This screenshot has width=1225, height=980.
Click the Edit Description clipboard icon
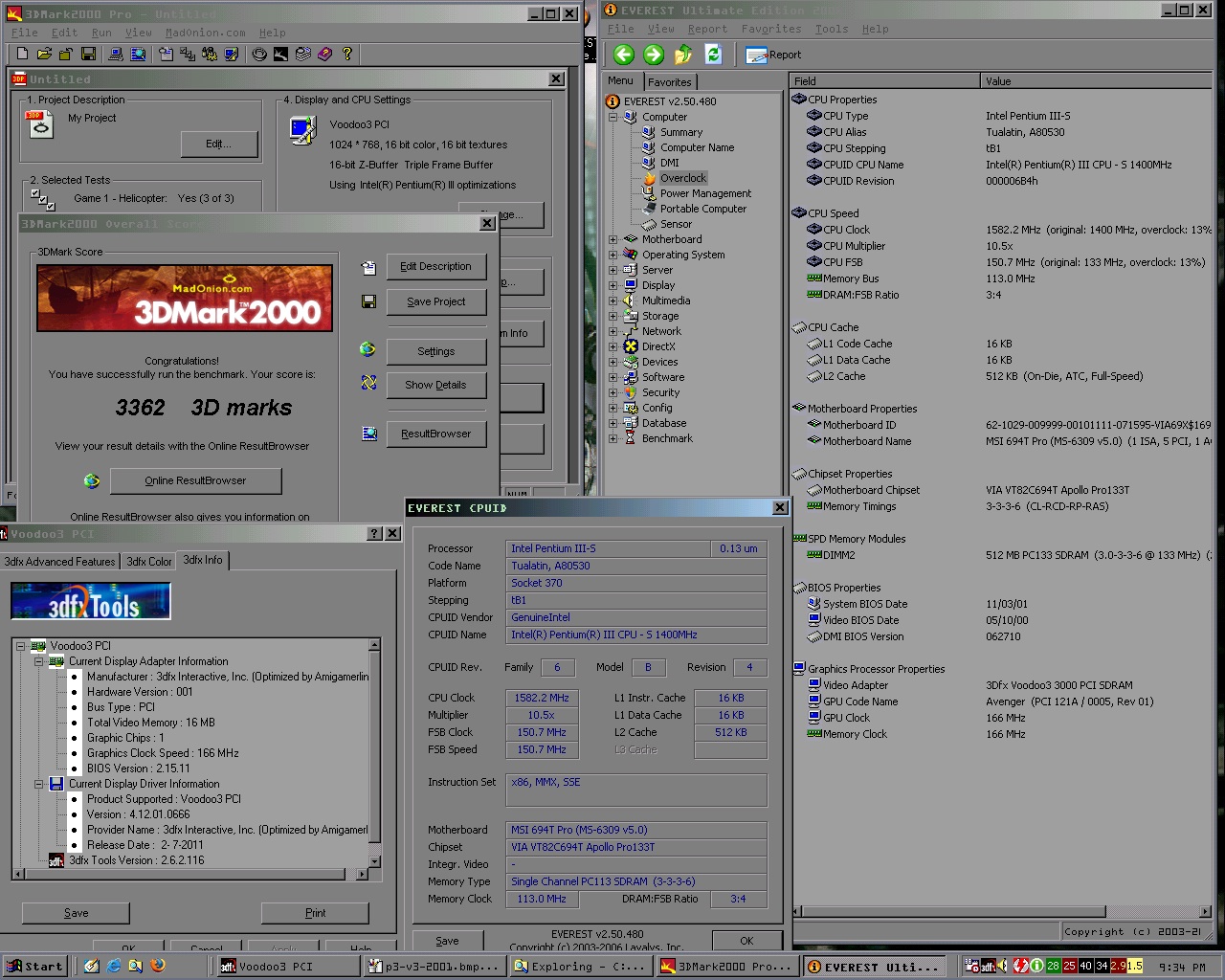pyautogui.click(x=368, y=269)
